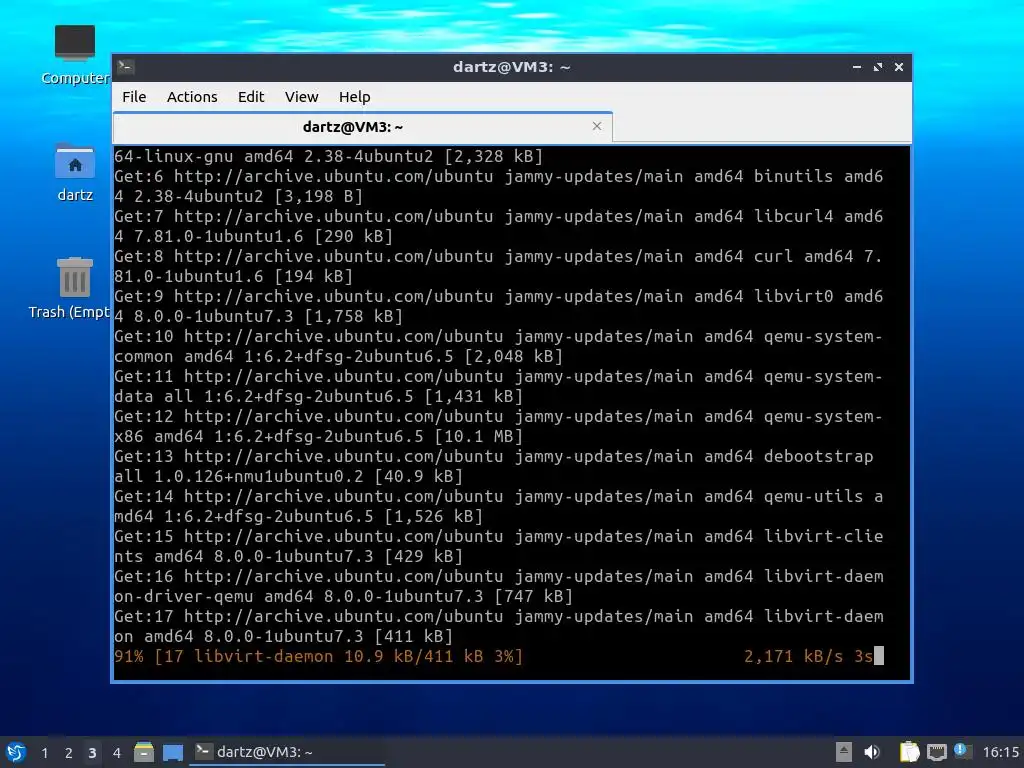Maximize the terminal window
1024x768 pixels.
pos(878,67)
